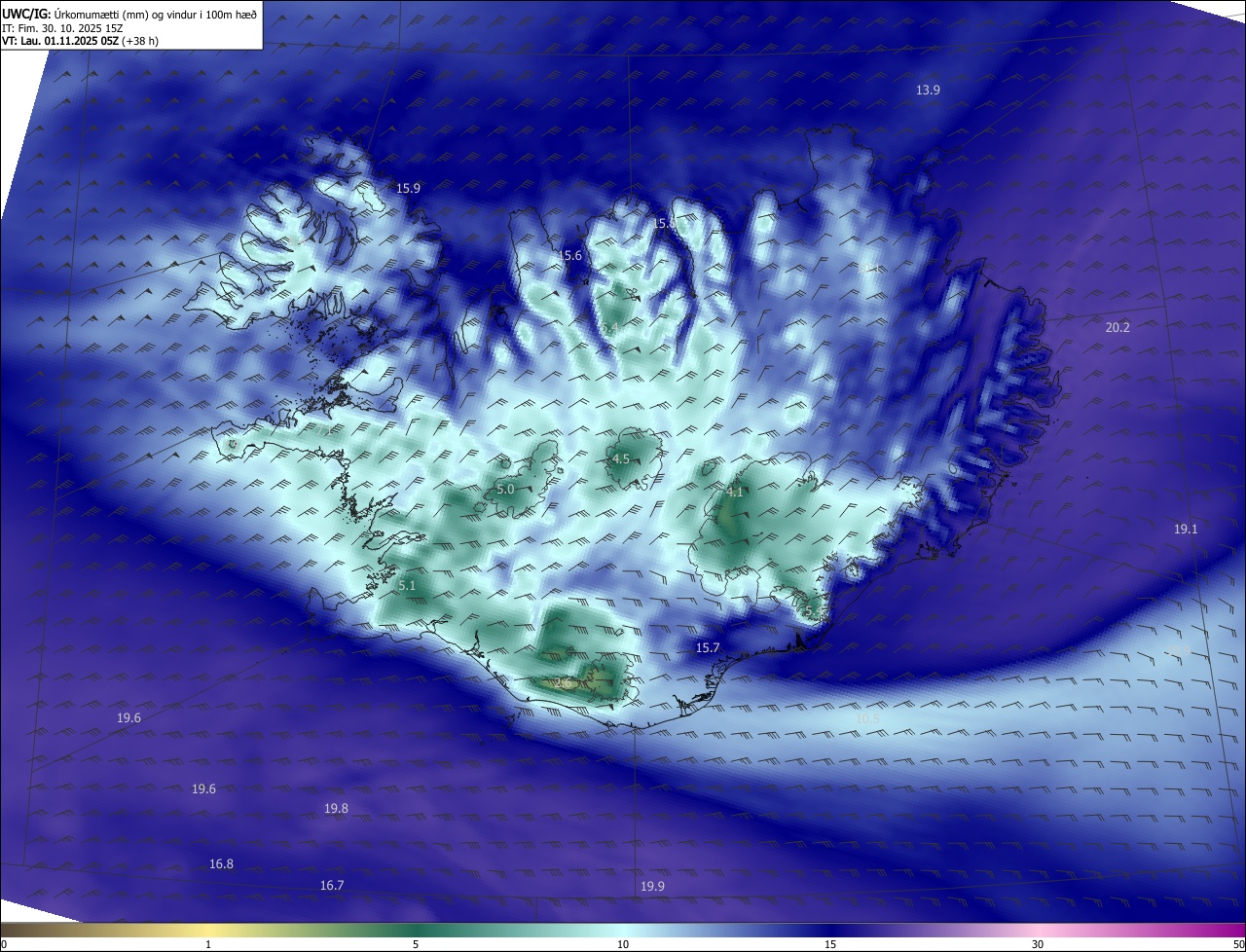Click the 2.6 value on the southern glacier
The height and width of the screenshot is (952, 1246).
pos(565,683)
